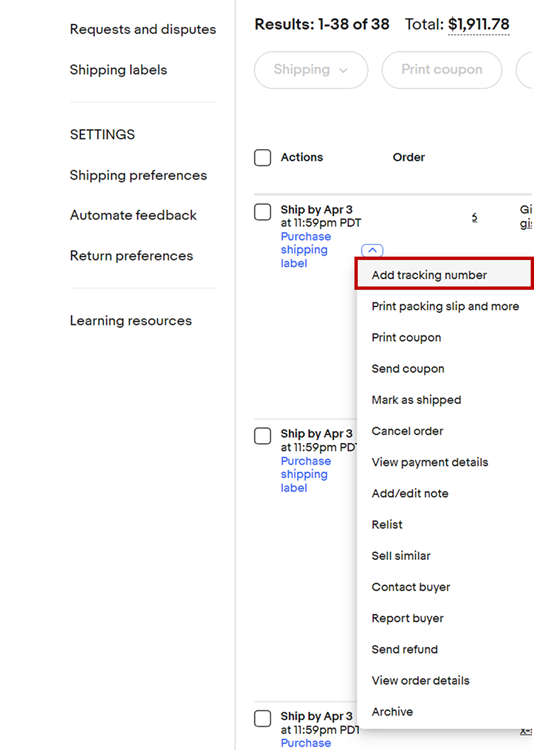Tick the second order's checkbox
This screenshot has height=750, width=534.
click(x=262, y=436)
